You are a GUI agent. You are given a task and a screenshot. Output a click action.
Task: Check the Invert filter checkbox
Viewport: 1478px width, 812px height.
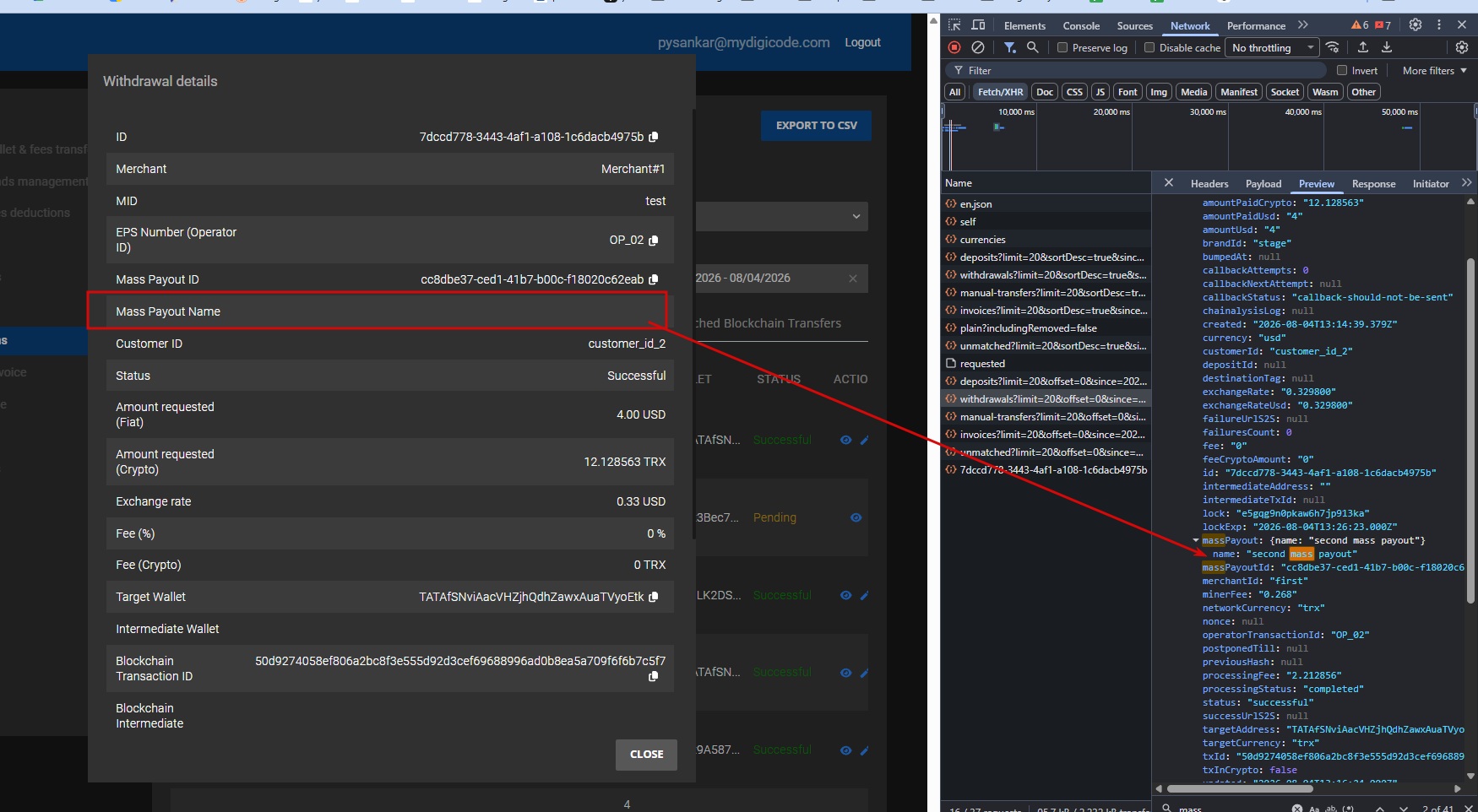click(x=1342, y=71)
